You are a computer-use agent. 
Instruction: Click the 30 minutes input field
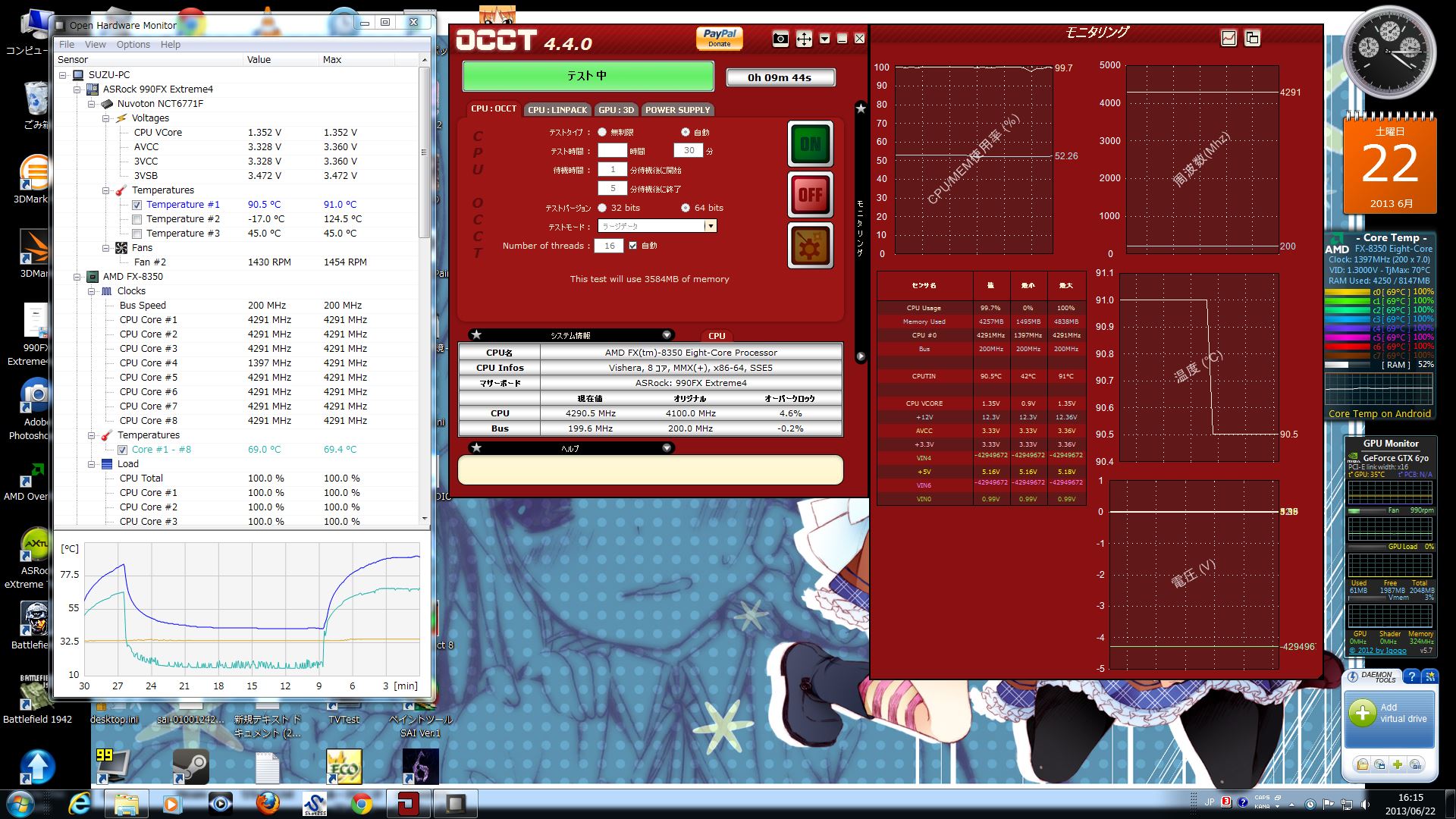coord(689,151)
